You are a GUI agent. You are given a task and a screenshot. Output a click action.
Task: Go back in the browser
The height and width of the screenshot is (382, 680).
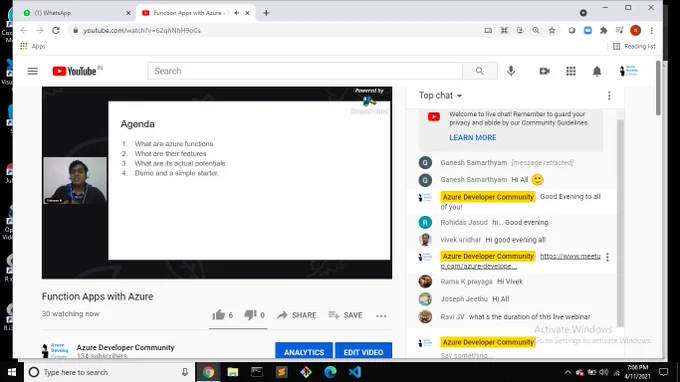24,30
